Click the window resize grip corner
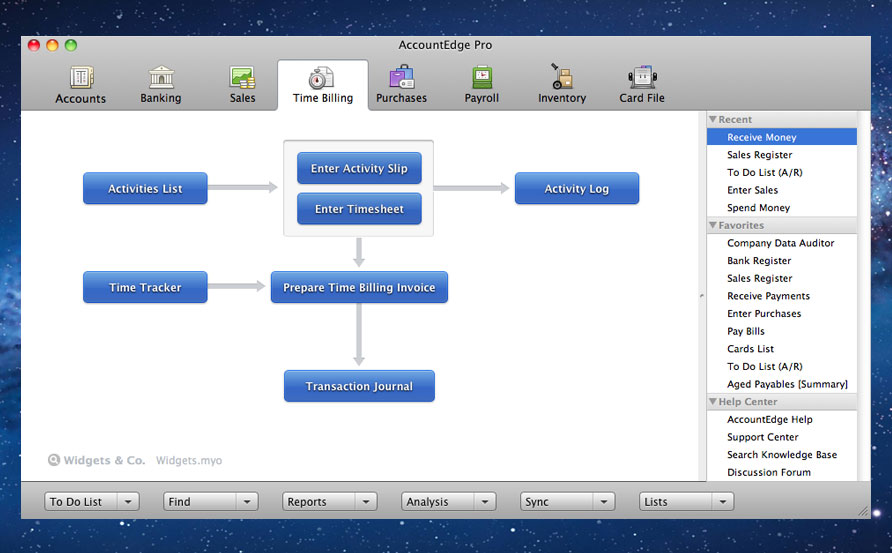The image size is (892, 553). point(863,511)
